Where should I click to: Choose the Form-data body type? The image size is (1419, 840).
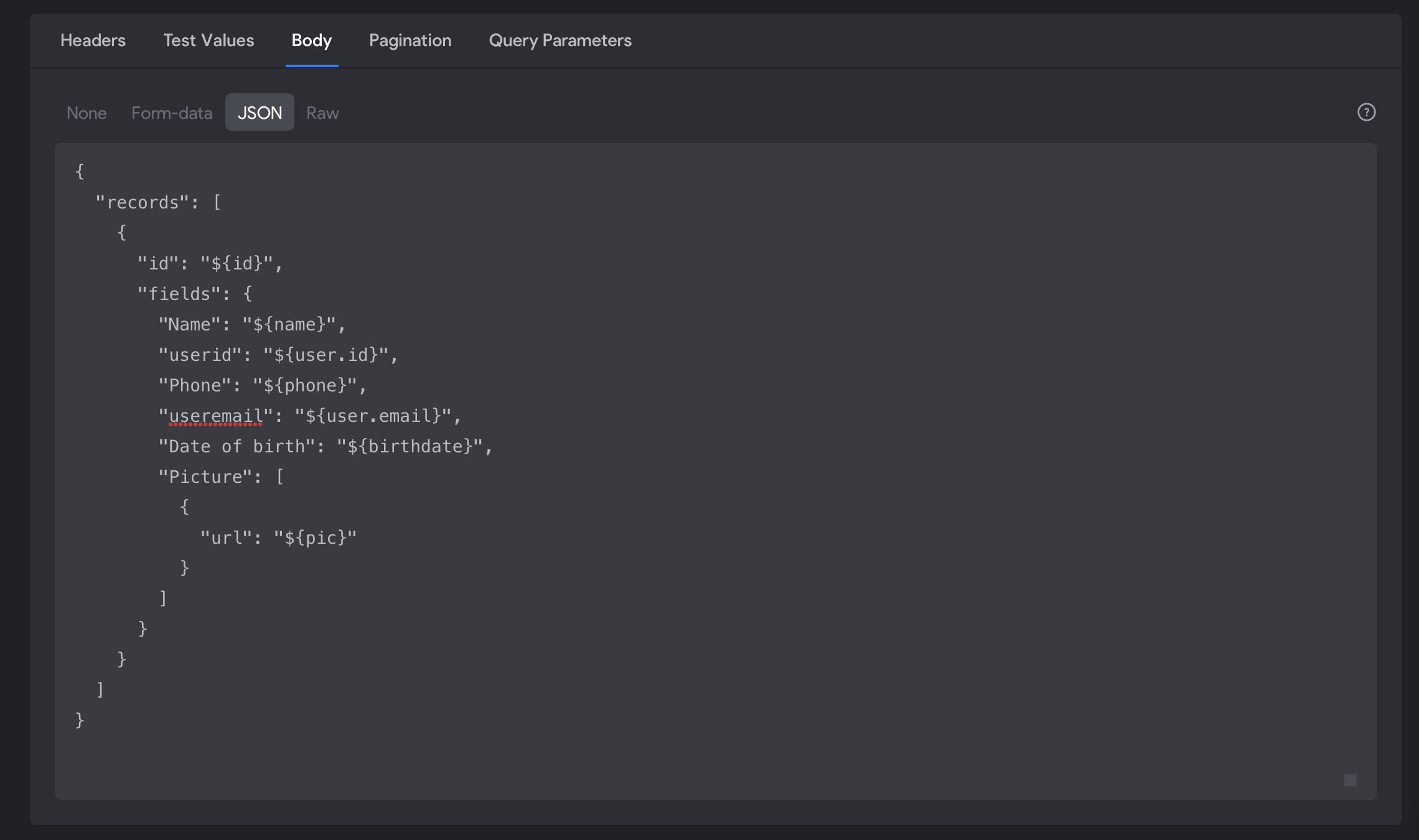pos(172,113)
